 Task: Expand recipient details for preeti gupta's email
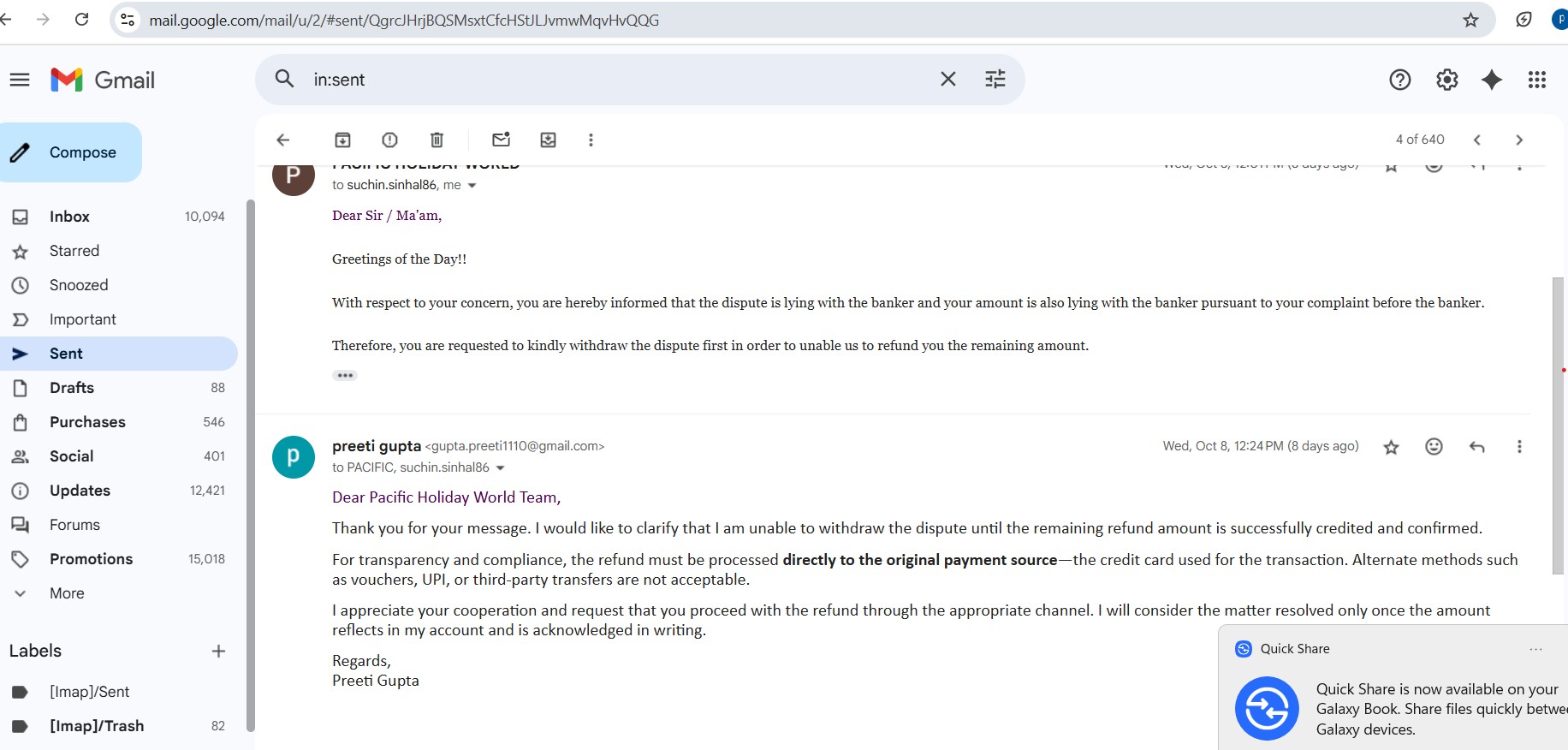click(501, 468)
